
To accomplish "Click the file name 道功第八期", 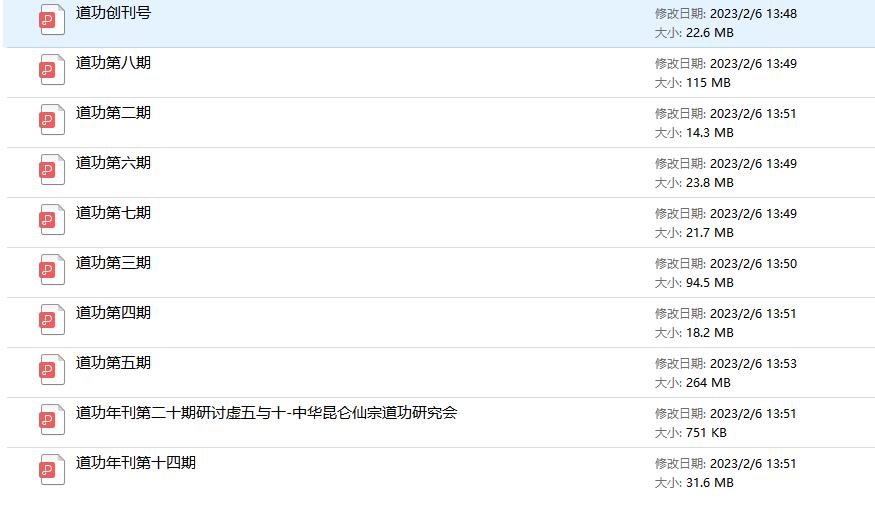I will [x=113, y=63].
